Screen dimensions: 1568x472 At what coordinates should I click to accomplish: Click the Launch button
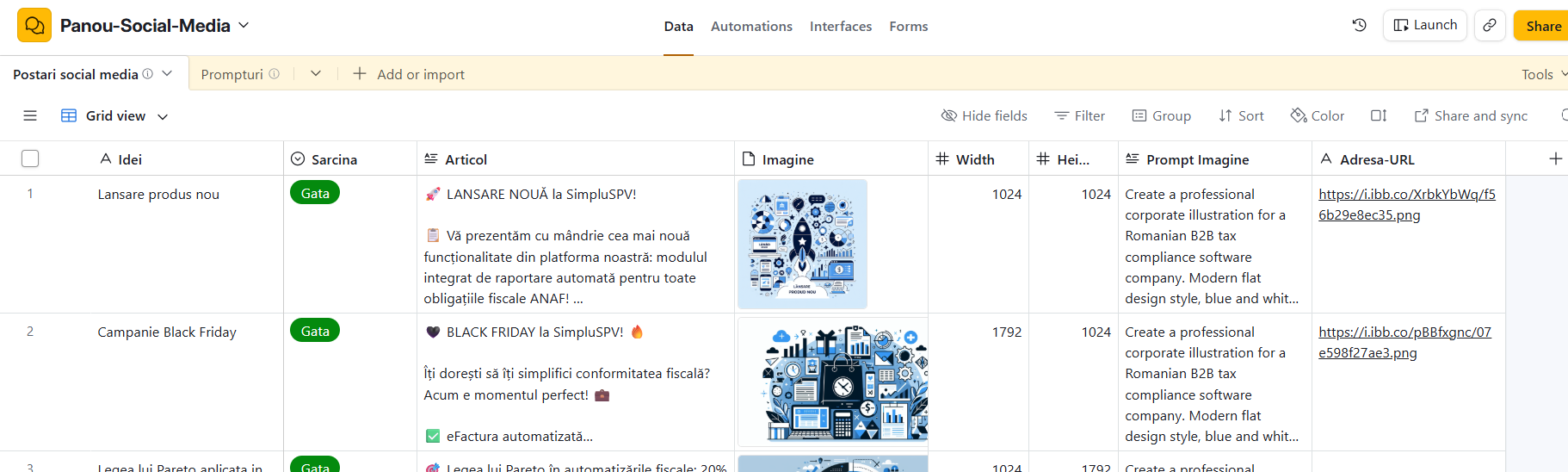pos(1425,25)
